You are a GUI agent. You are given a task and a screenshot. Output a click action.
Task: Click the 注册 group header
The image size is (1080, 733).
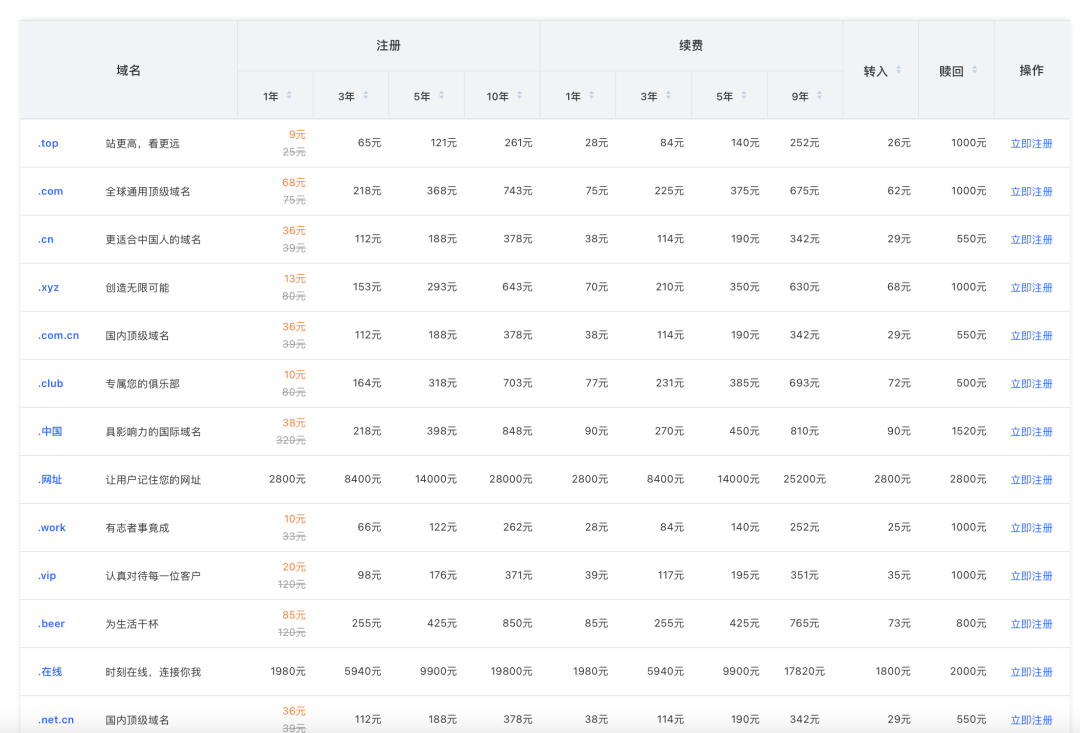[388, 45]
